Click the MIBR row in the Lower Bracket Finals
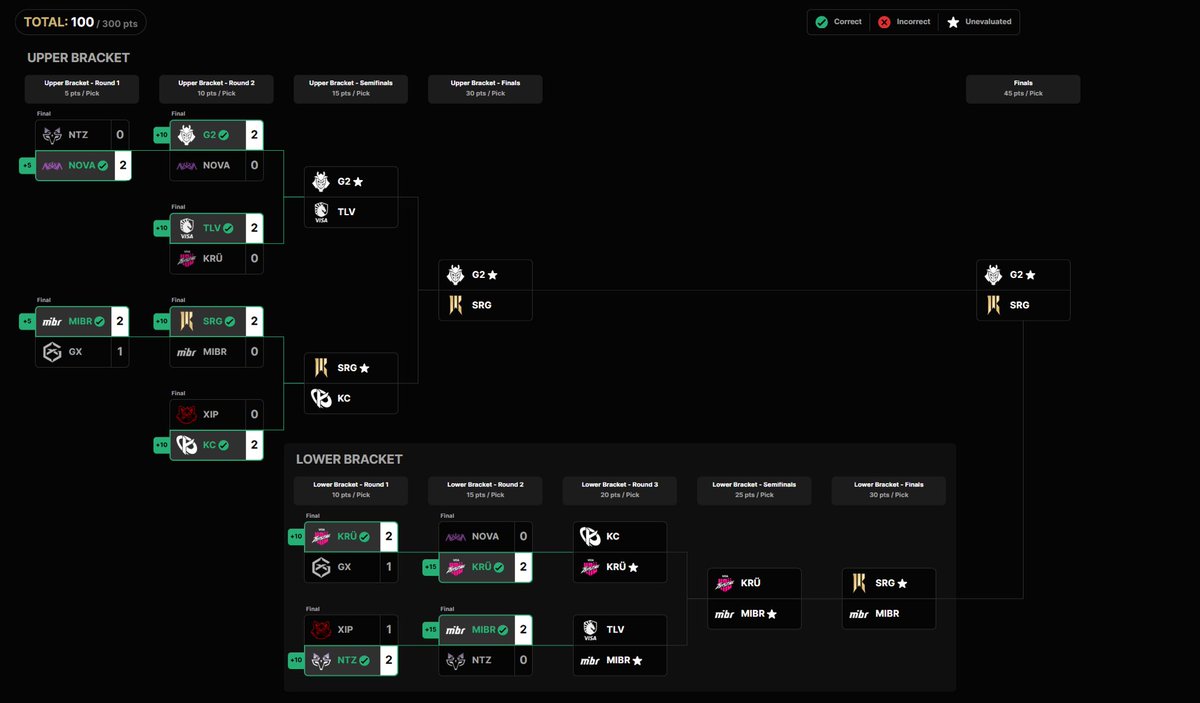The image size is (1200, 703). 889,614
